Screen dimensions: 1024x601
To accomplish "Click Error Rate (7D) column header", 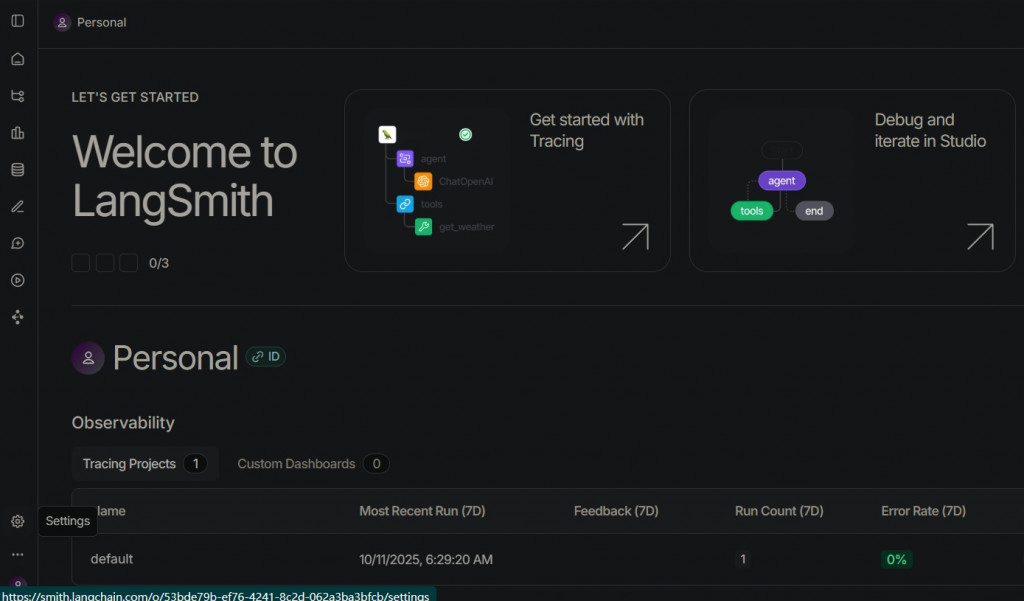I will click(923, 511).
